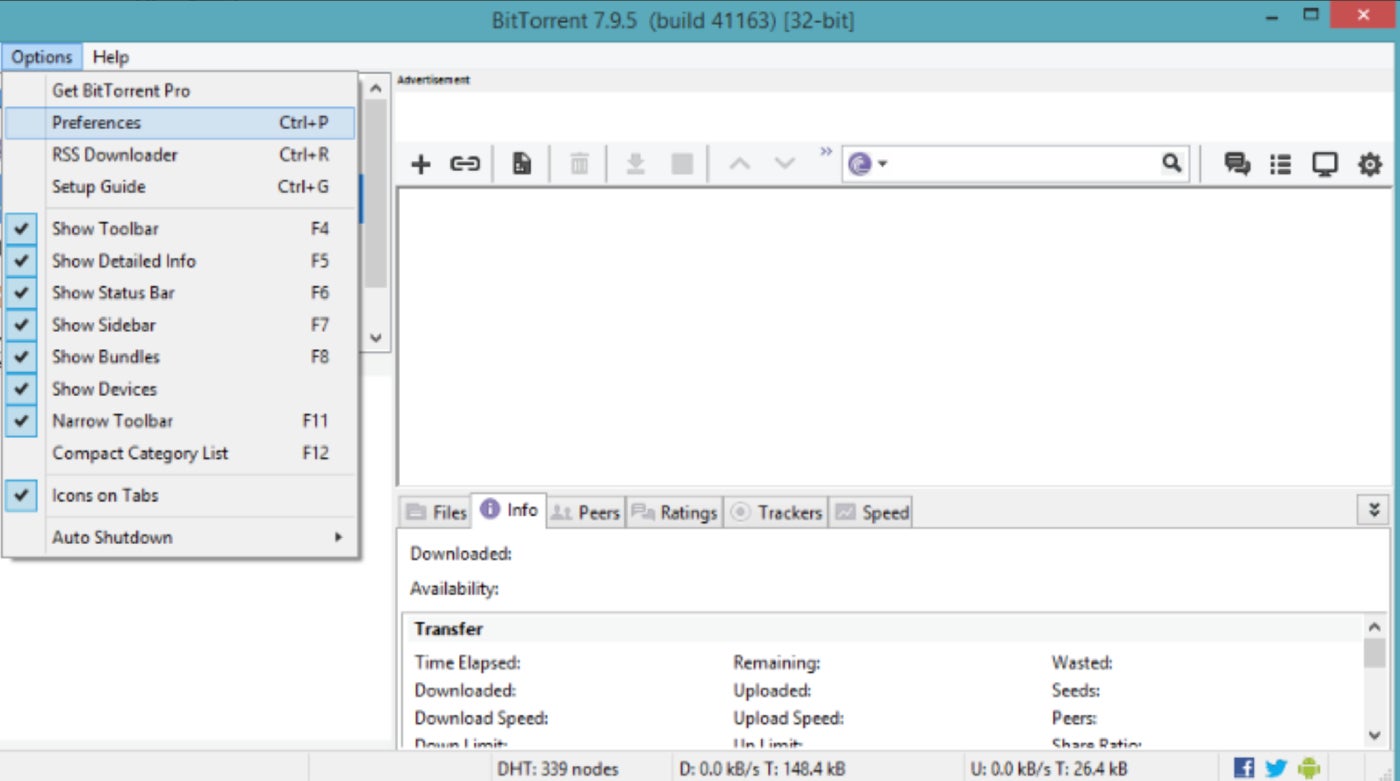
Task: Click the magnifier search icon
Action: click(1171, 163)
